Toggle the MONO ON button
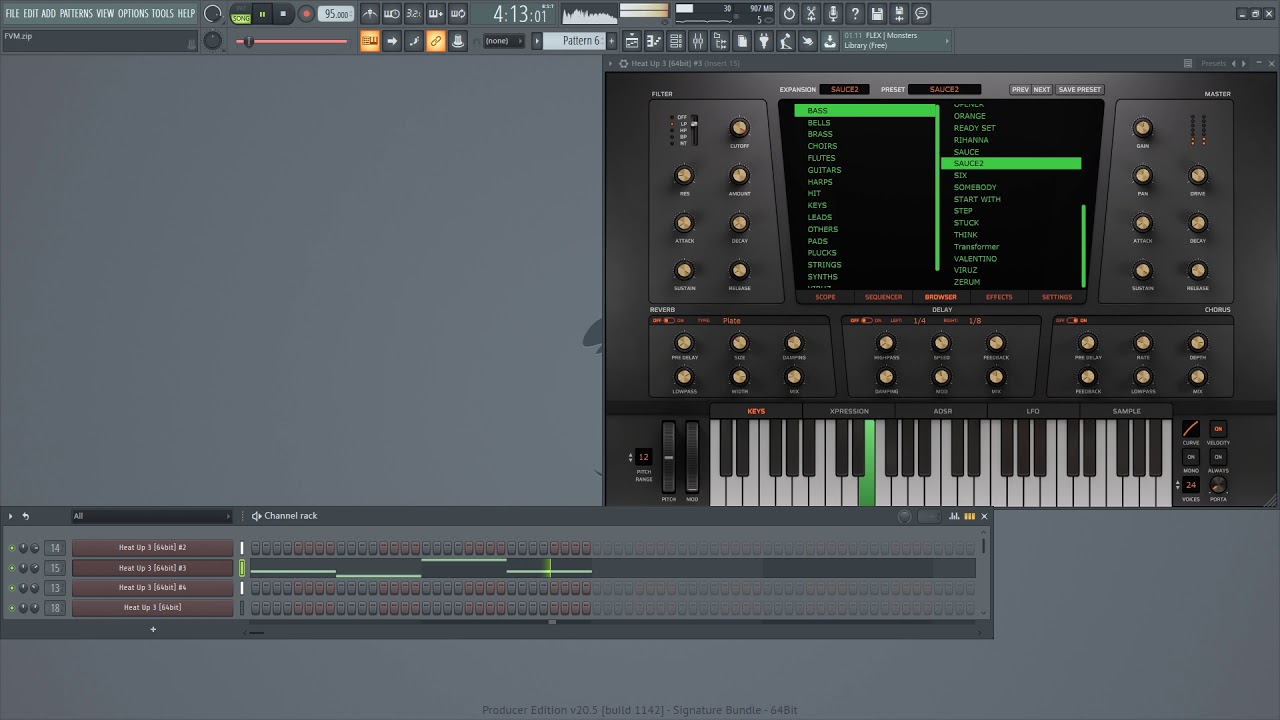The height and width of the screenshot is (720, 1280). pyautogui.click(x=1191, y=457)
